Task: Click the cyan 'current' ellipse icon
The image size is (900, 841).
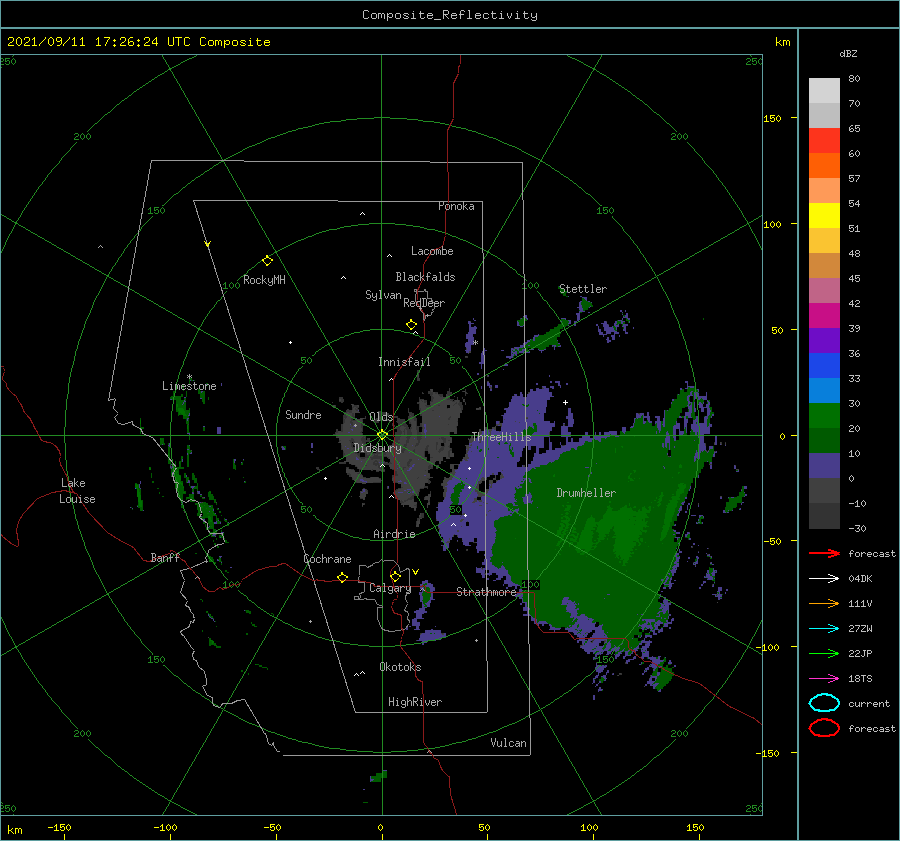Action: 824,703
